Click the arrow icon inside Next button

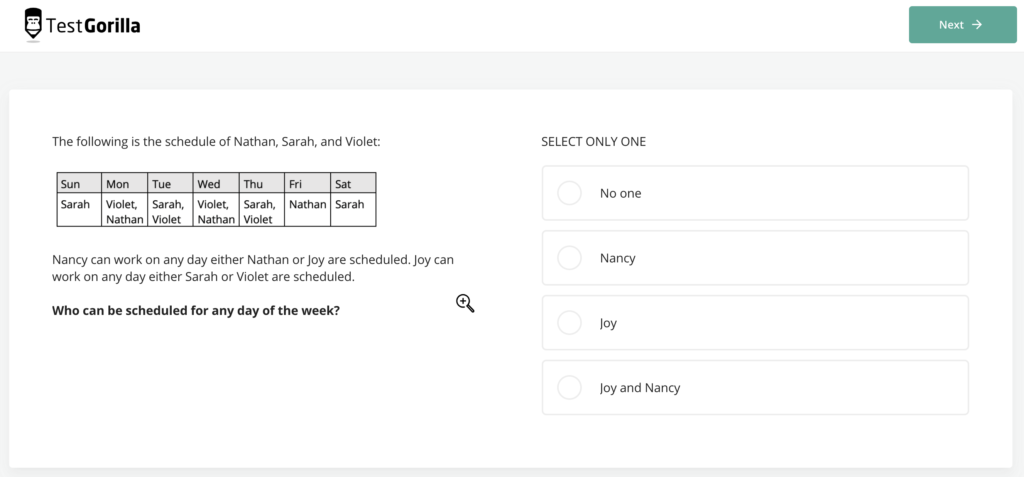[x=977, y=25]
